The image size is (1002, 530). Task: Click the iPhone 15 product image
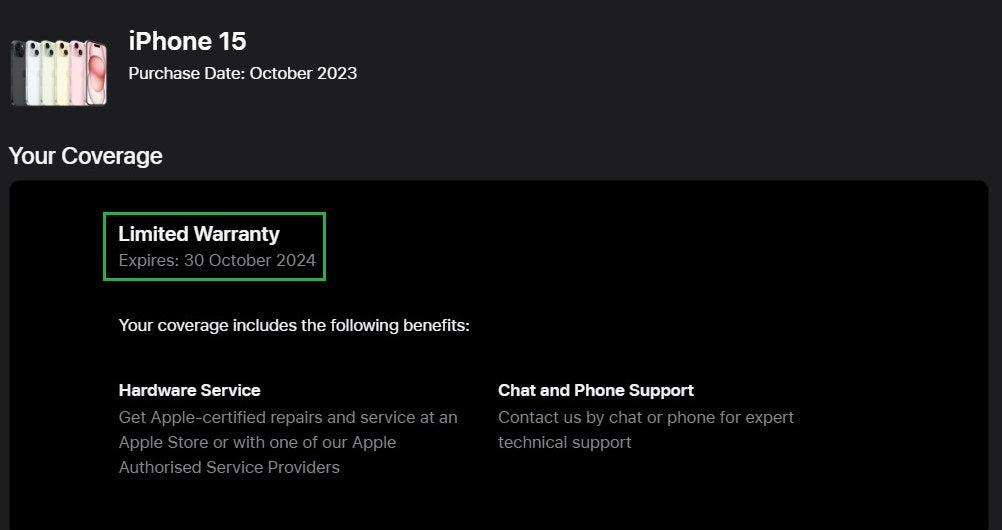59,72
